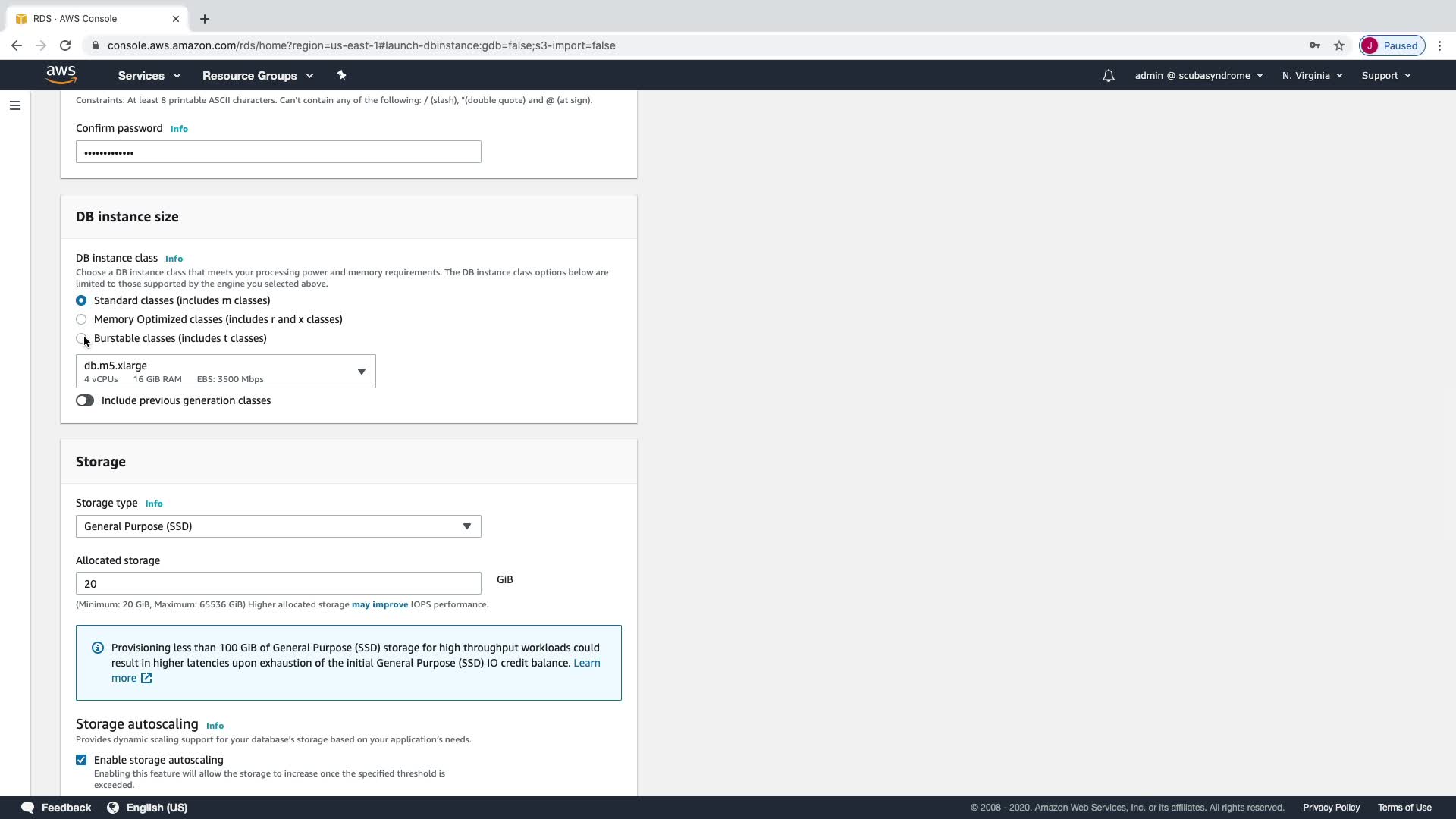Toggle Include previous generation classes

[x=85, y=400]
